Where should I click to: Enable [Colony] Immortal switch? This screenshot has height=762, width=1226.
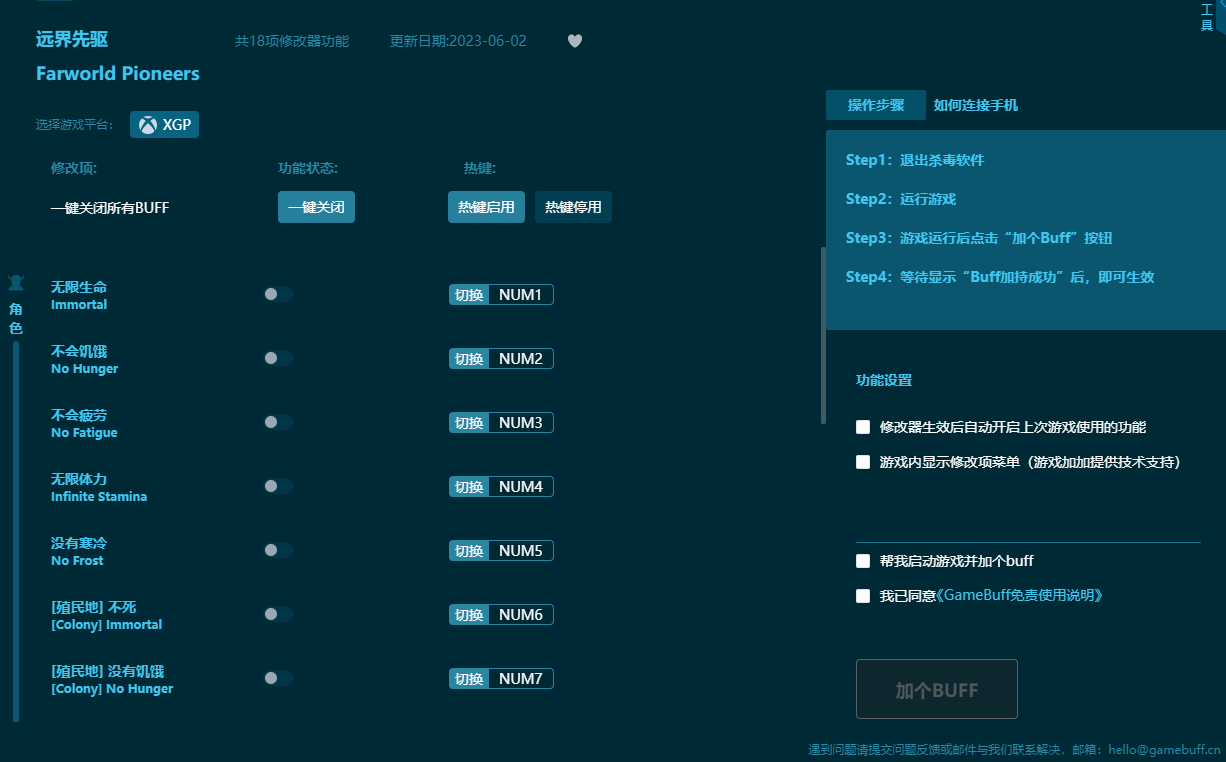pyautogui.click(x=278, y=614)
